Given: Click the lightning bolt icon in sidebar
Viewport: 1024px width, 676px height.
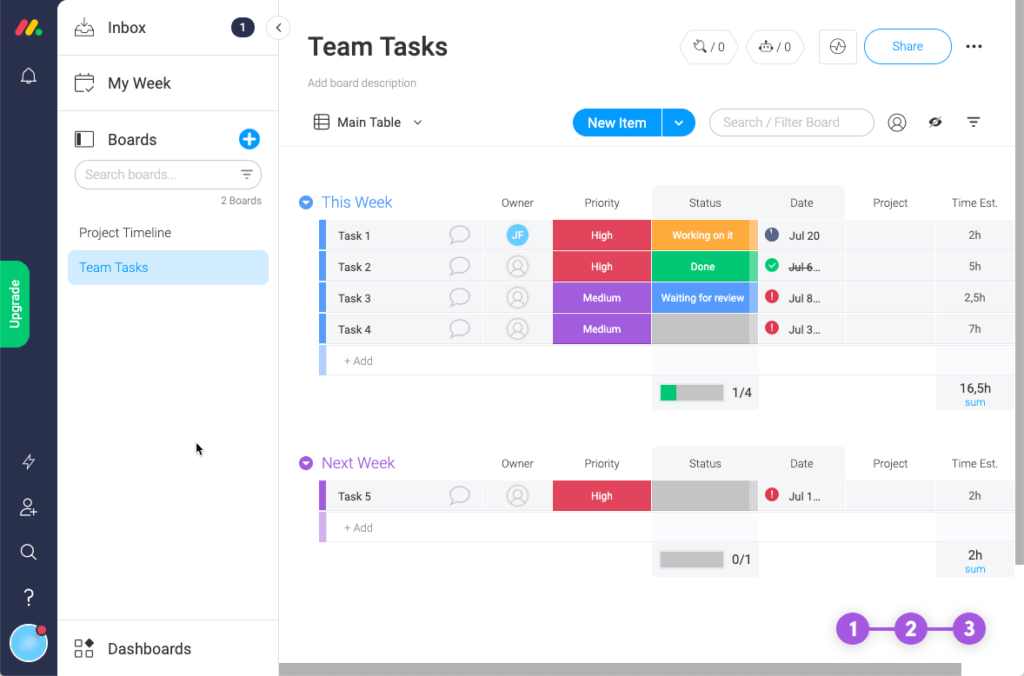Looking at the screenshot, I should click(28, 462).
